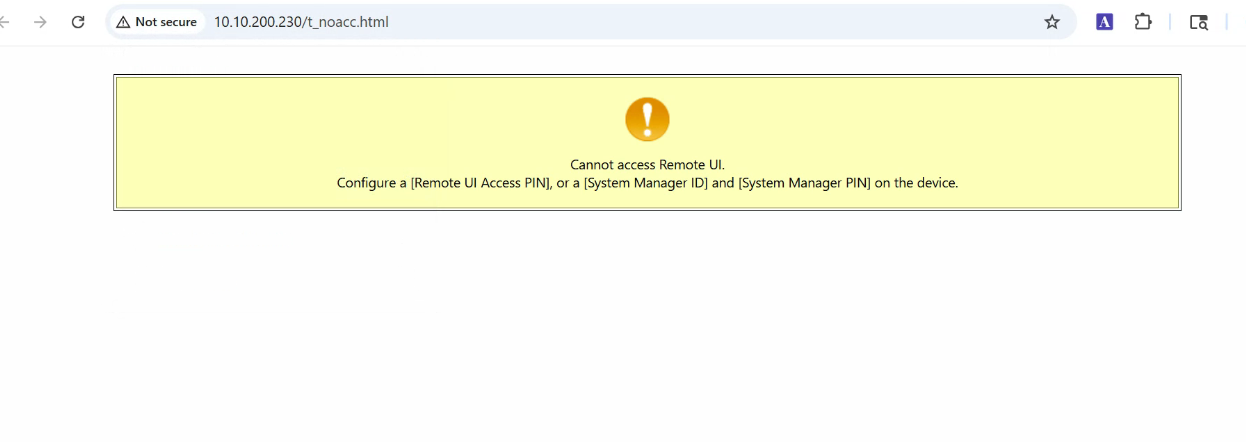Click the forward navigation arrow
The image size is (1246, 442).
pos(40,22)
